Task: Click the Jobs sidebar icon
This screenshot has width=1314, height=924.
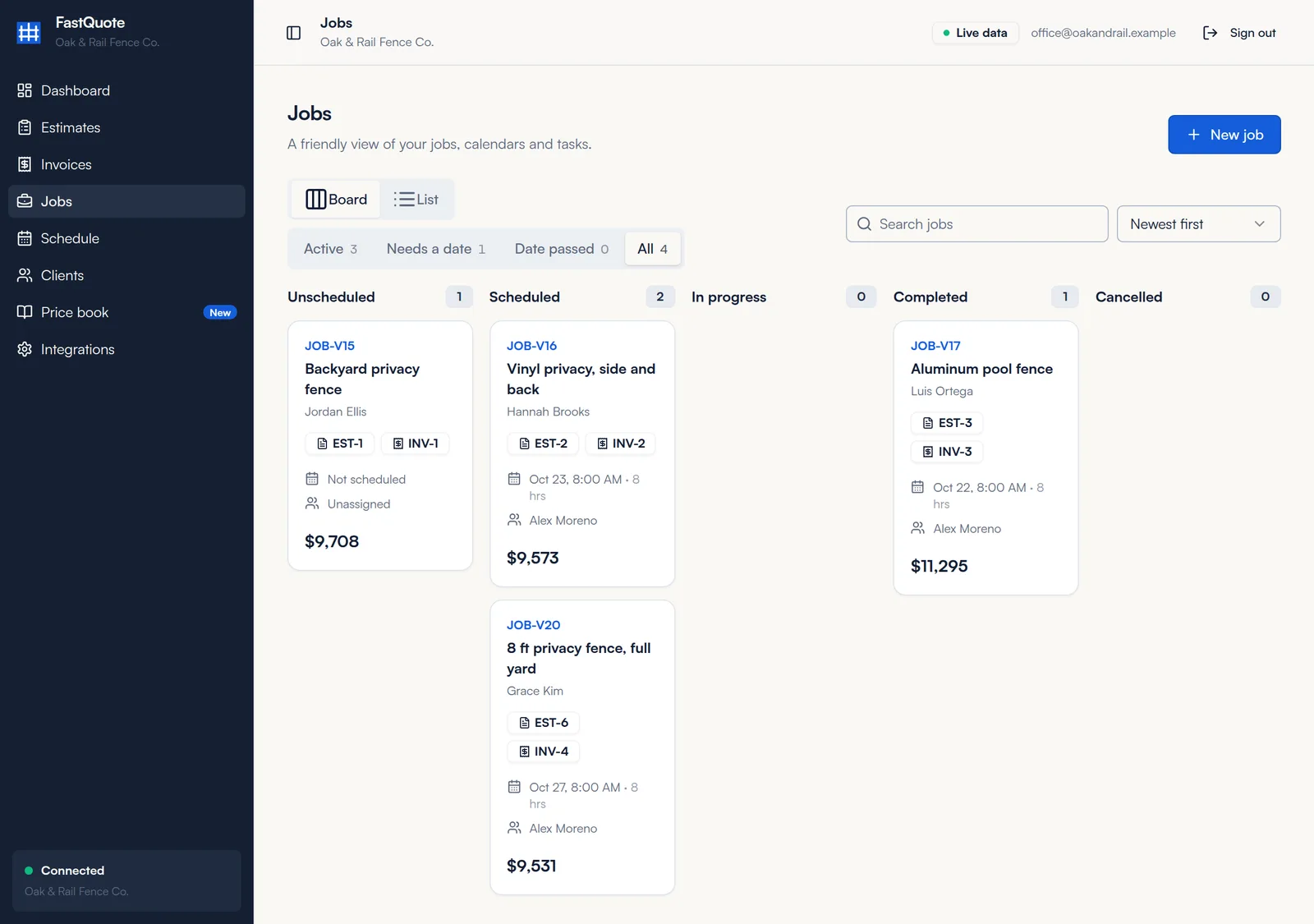Action: [25, 201]
